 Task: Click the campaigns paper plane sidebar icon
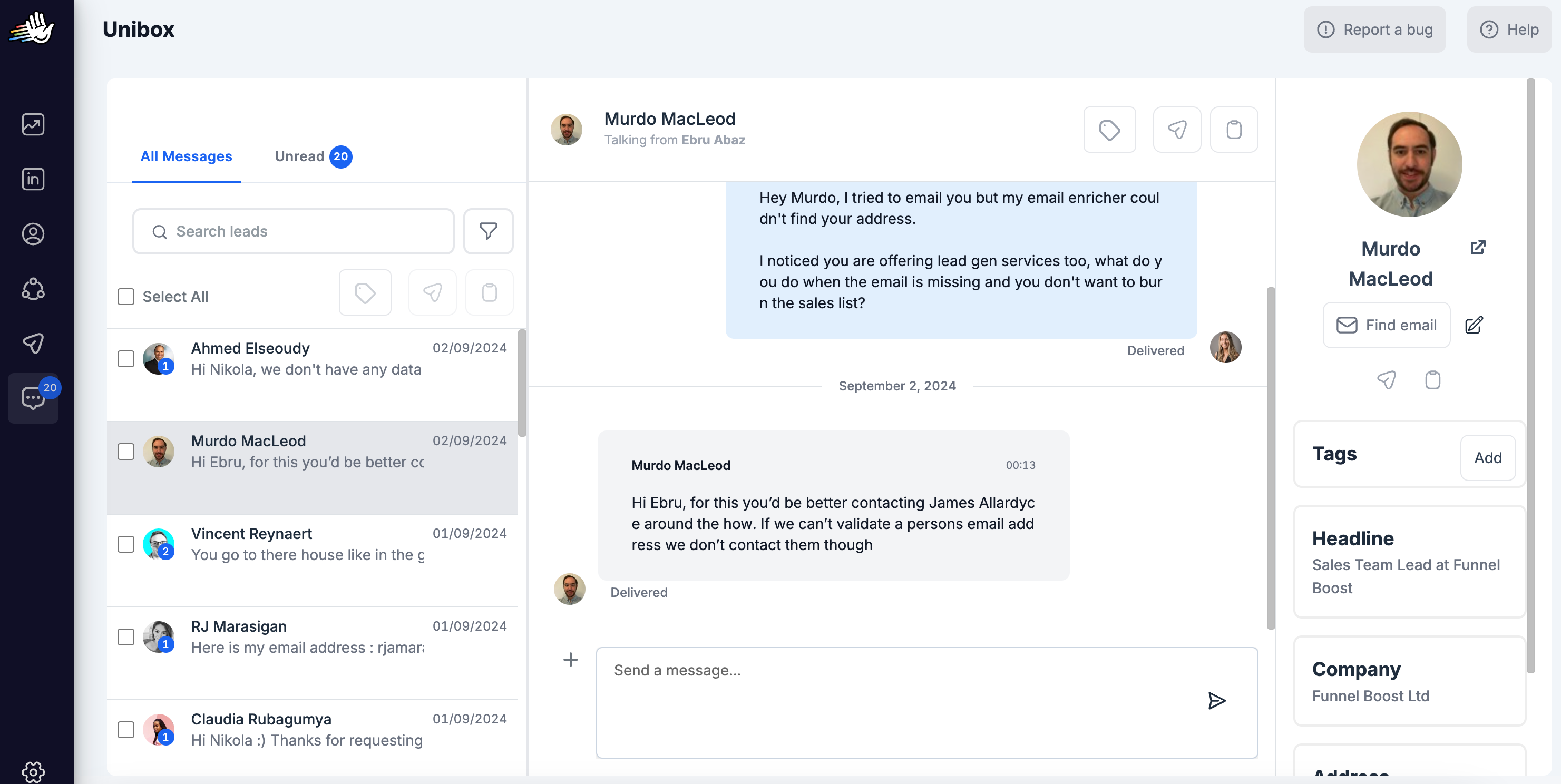point(33,343)
